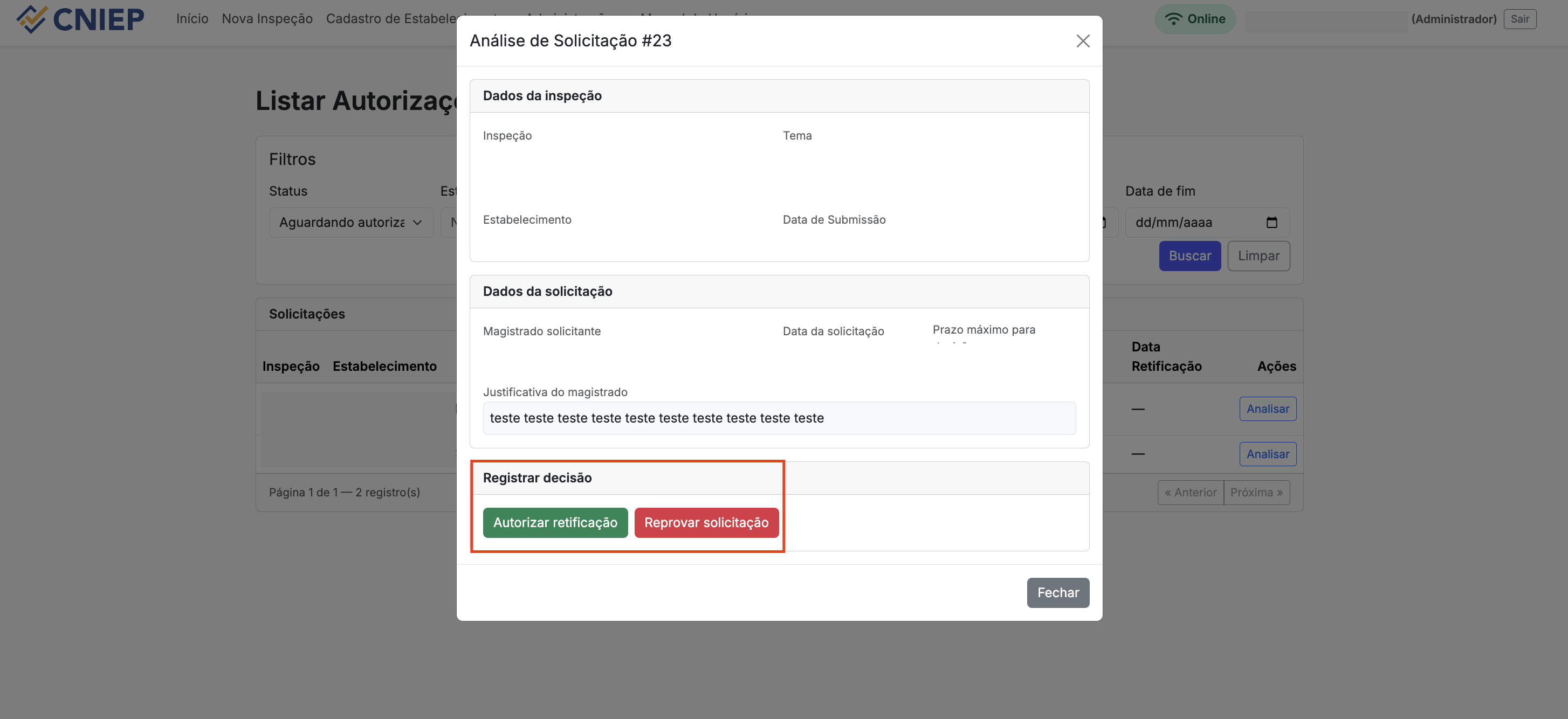Click Reprovar solicitação button
The height and width of the screenshot is (719, 1568).
coord(706,522)
